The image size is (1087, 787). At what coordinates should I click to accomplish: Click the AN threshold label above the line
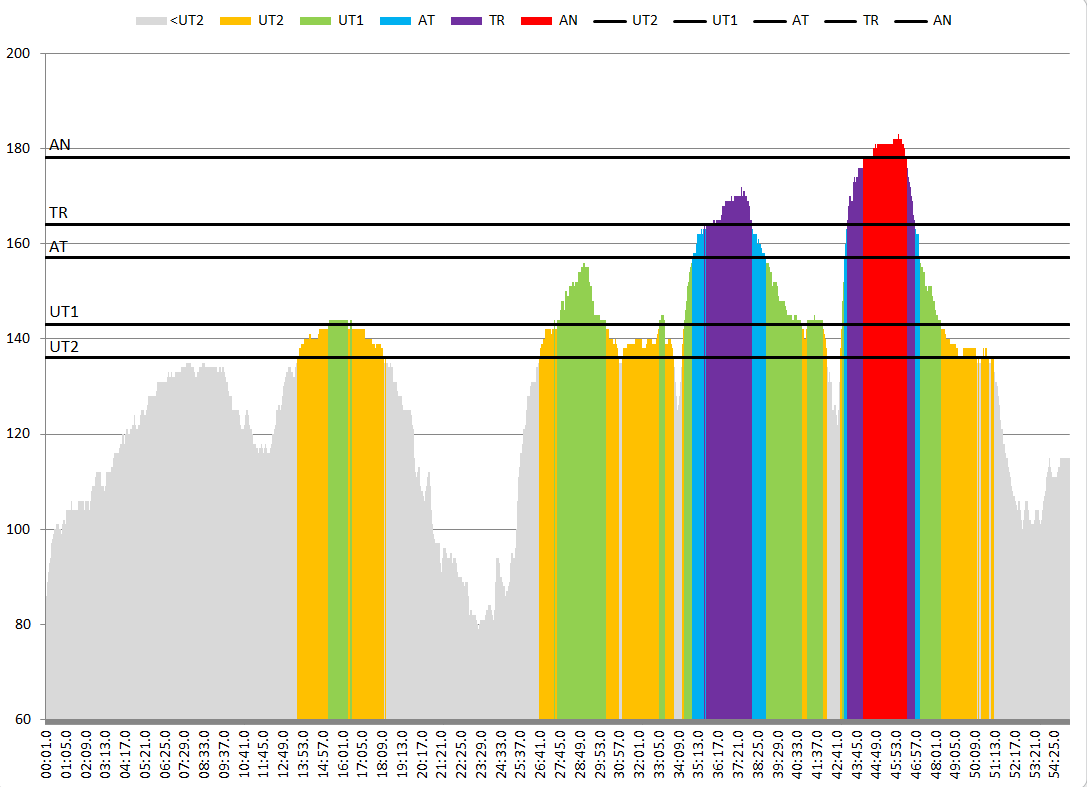pyautogui.click(x=60, y=145)
